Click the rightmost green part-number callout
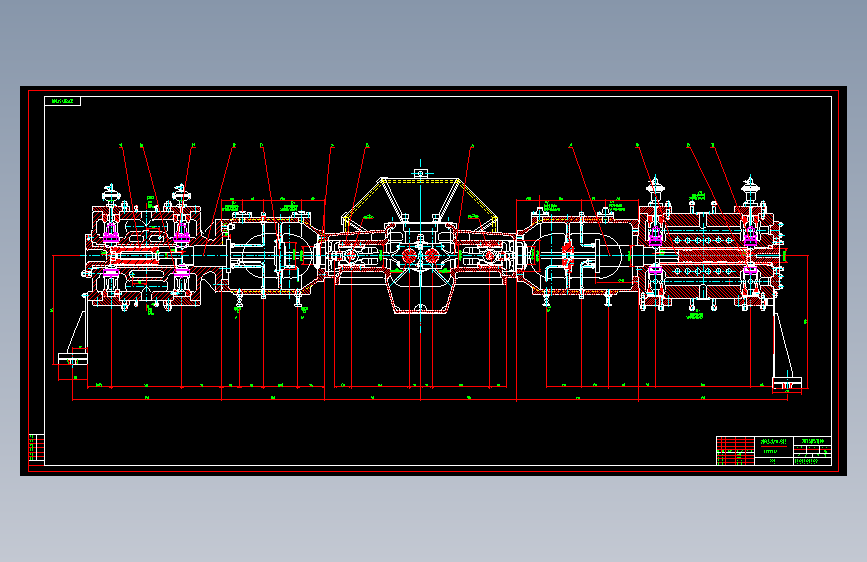 click(713, 145)
